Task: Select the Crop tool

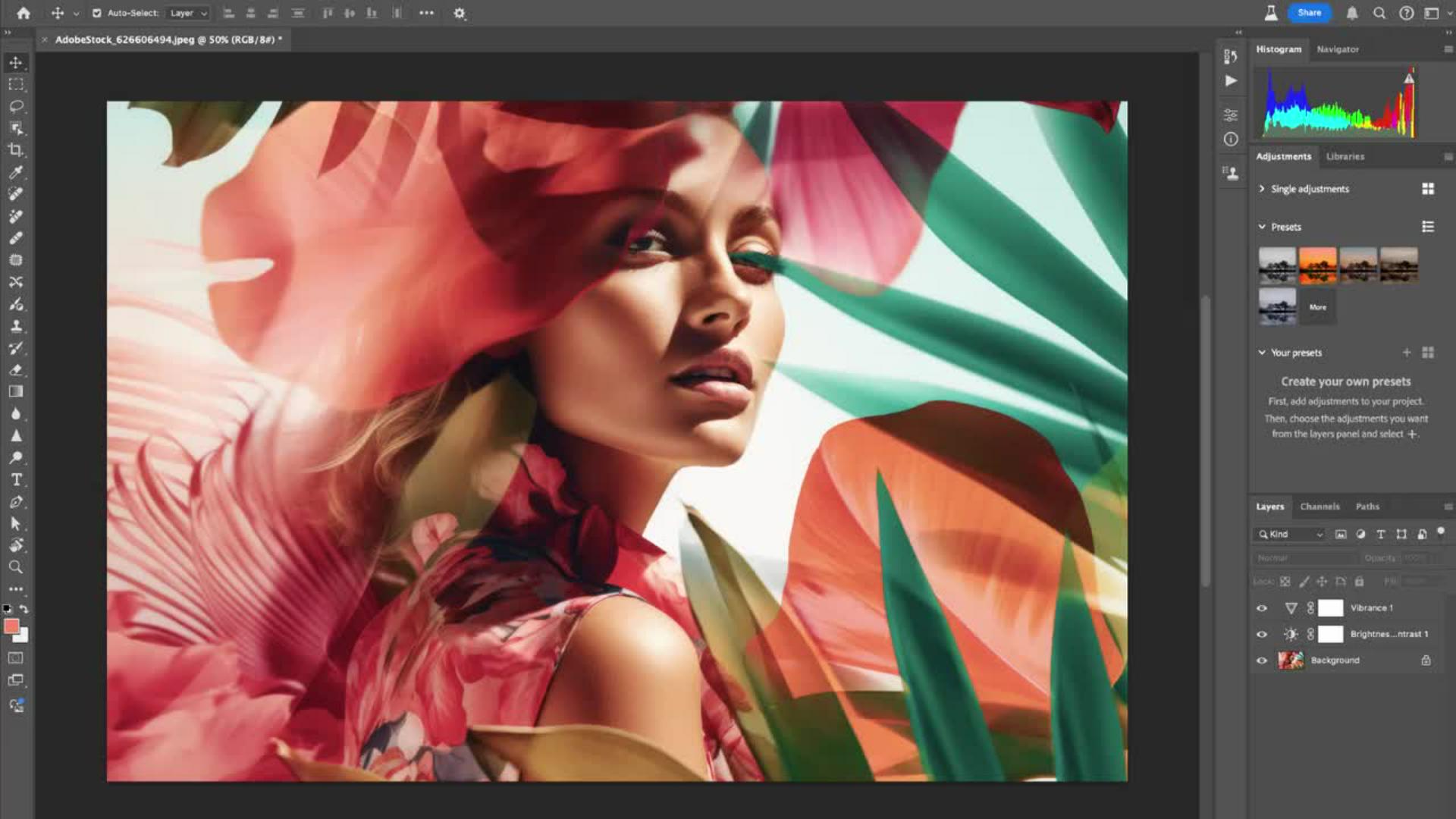Action: (x=16, y=150)
